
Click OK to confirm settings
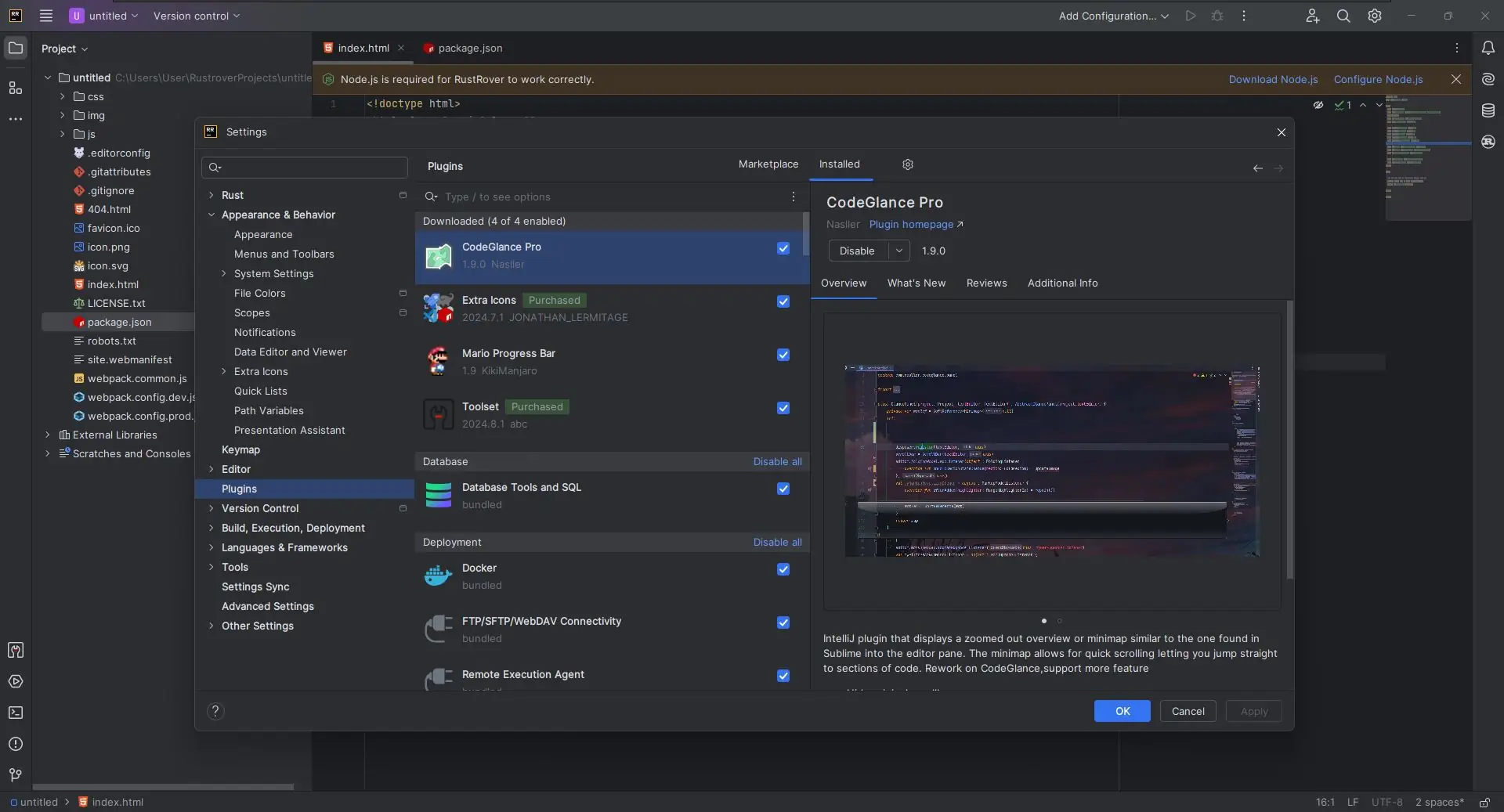coord(1122,711)
